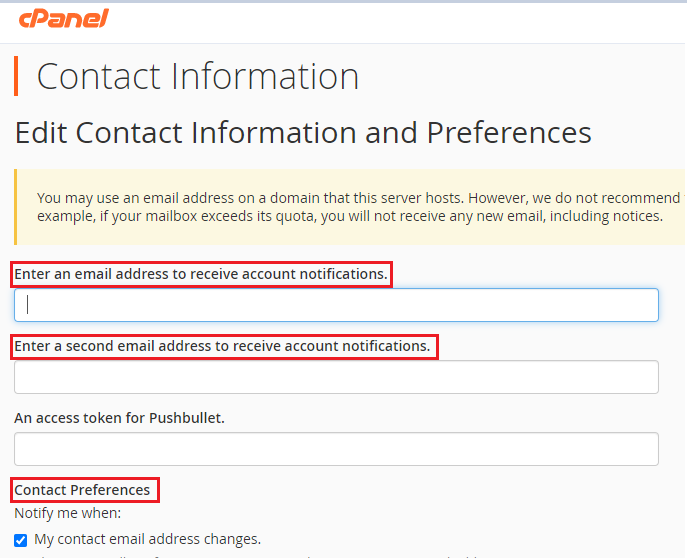
Task: Click 'Edit Contact Information and Preferences' heading
Action: pos(303,132)
